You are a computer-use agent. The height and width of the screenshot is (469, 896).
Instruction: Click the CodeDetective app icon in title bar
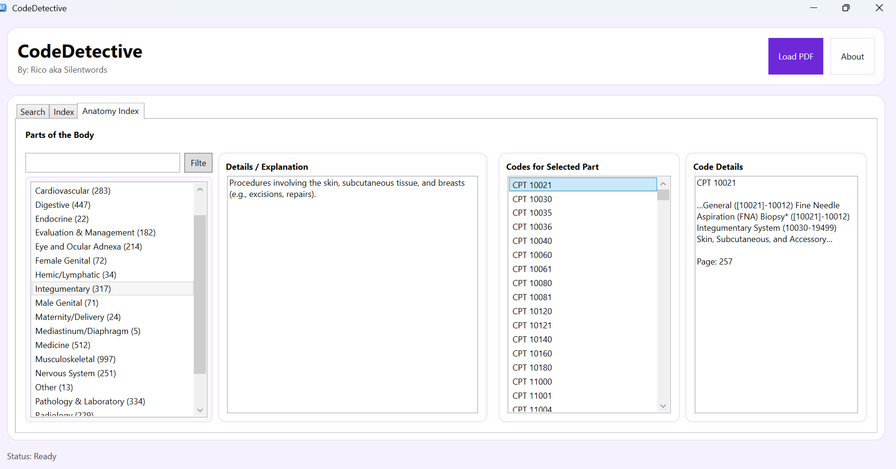(4, 8)
